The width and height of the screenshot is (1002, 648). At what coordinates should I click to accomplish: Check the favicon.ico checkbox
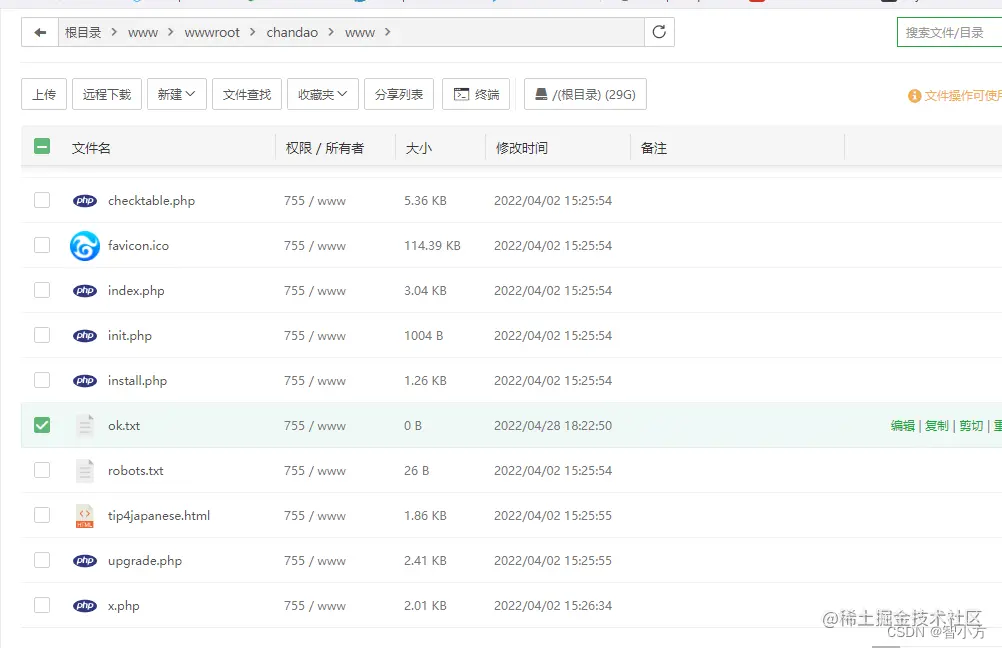(x=42, y=245)
